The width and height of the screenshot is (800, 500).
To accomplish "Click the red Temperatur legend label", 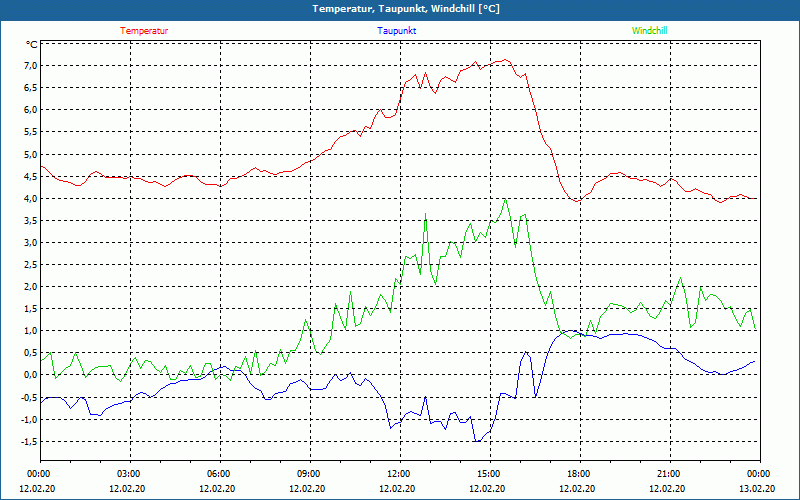I will 144,31.
